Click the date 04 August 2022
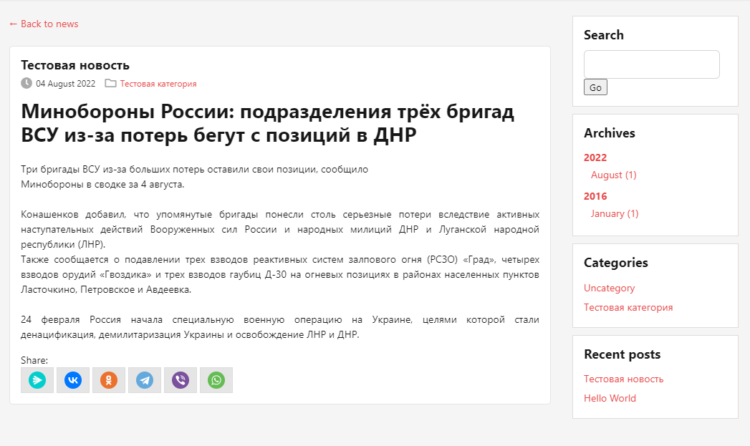750x446 pixels. pyautogui.click(x=66, y=84)
